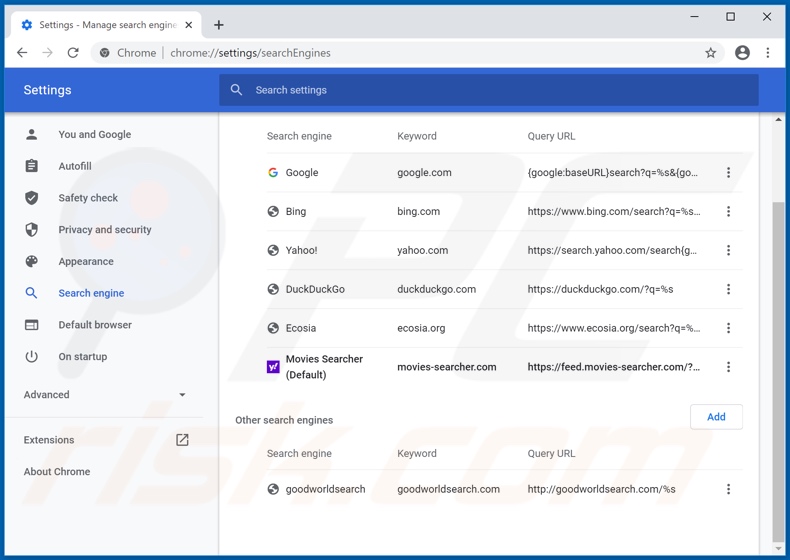Click in the Search settings field
Image resolution: width=790 pixels, height=560 pixels.
tap(488, 90)
